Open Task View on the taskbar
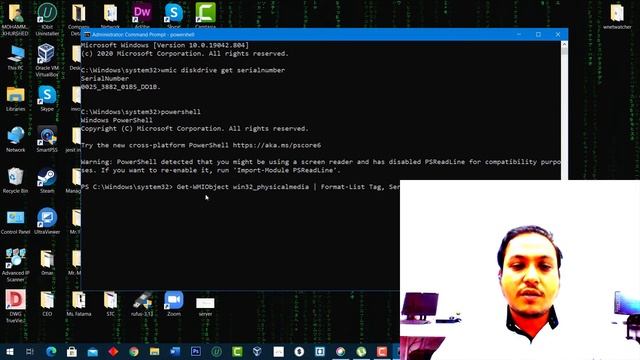 30,351
